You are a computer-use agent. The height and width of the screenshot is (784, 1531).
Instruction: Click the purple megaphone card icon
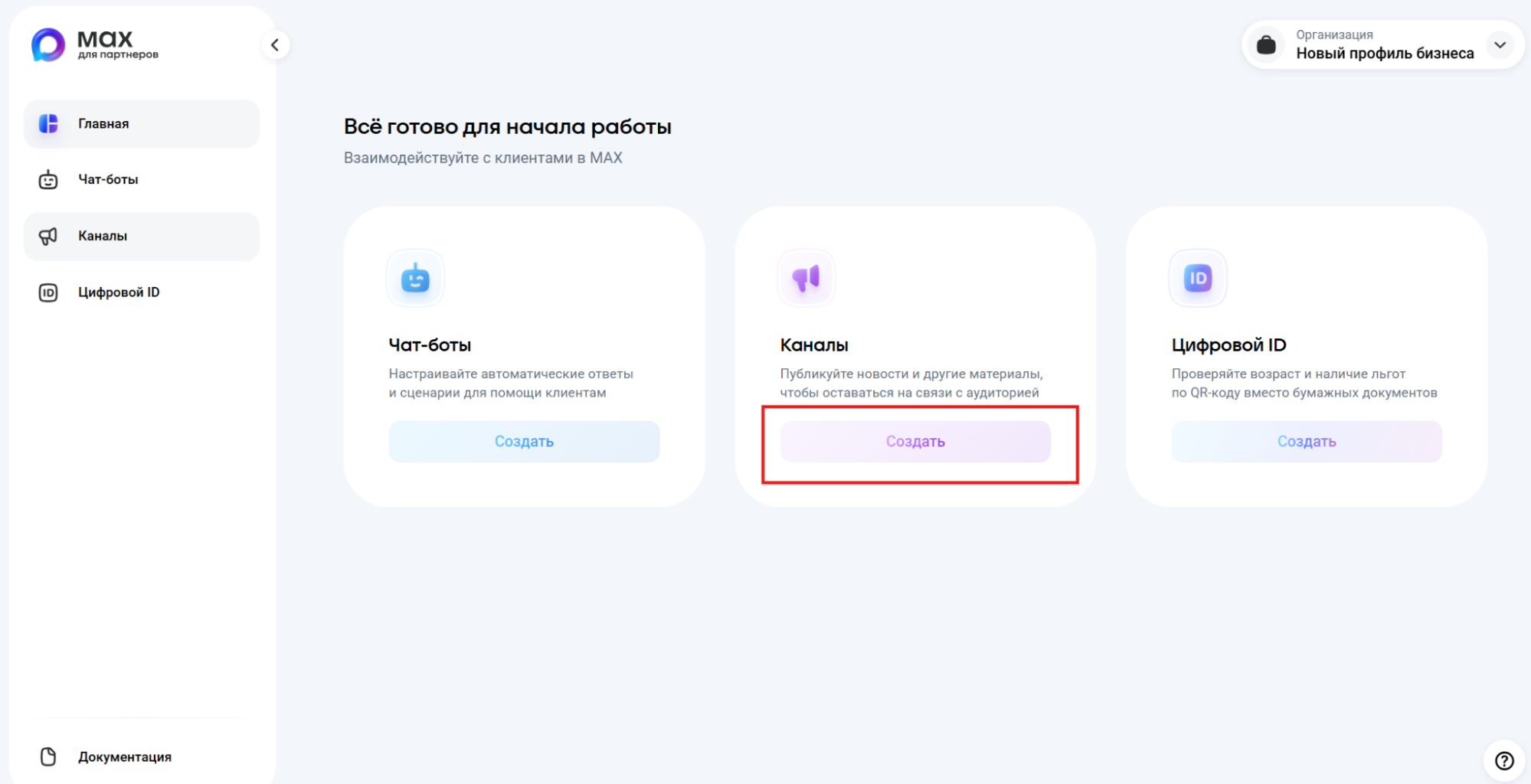806,279
